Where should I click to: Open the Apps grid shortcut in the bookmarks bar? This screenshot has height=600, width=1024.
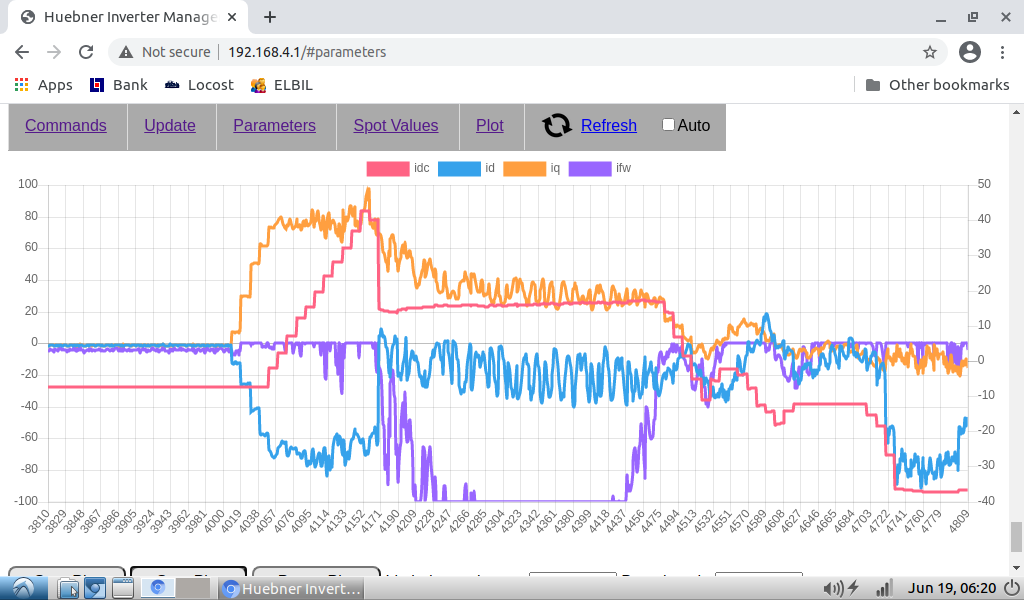(x=43, y=85)
